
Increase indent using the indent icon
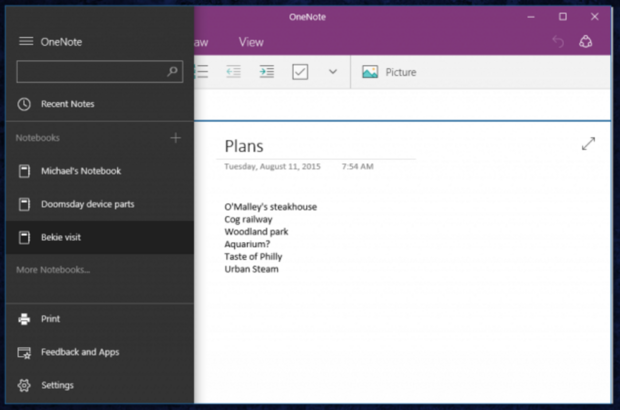(266, 72)
